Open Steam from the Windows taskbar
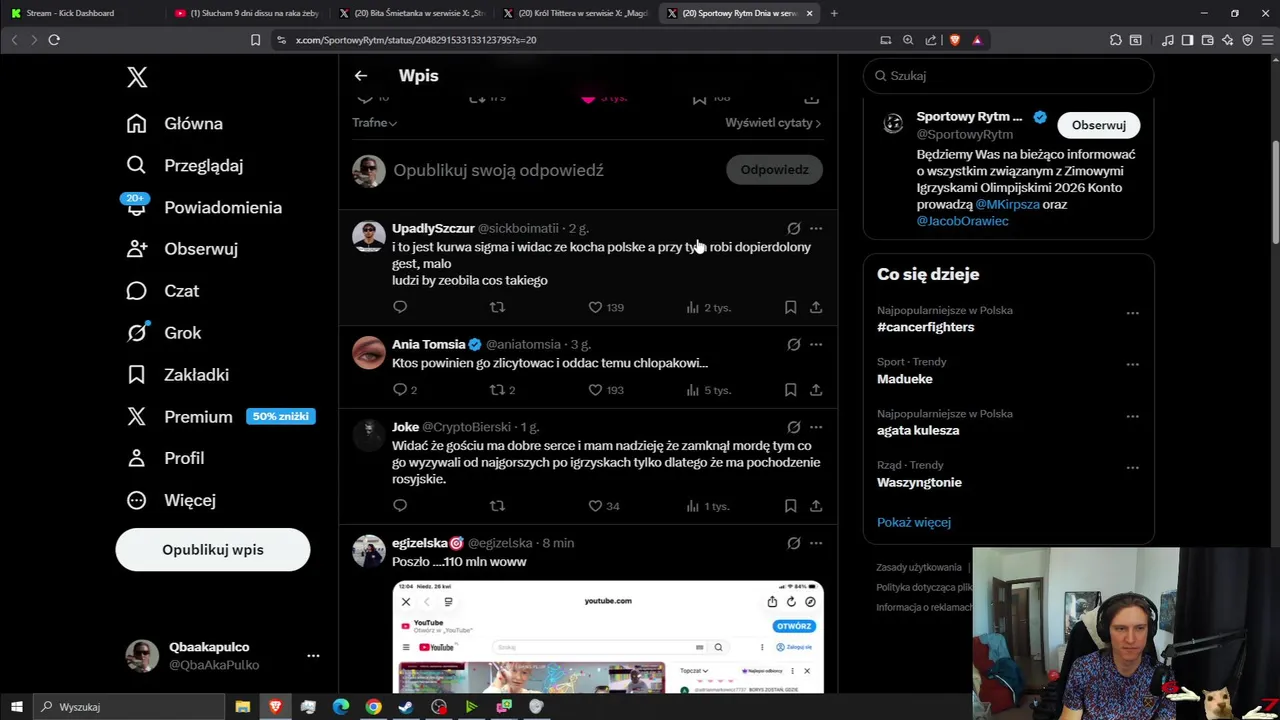The width and height of the screenshot is (1280, 720). [405, 707]
